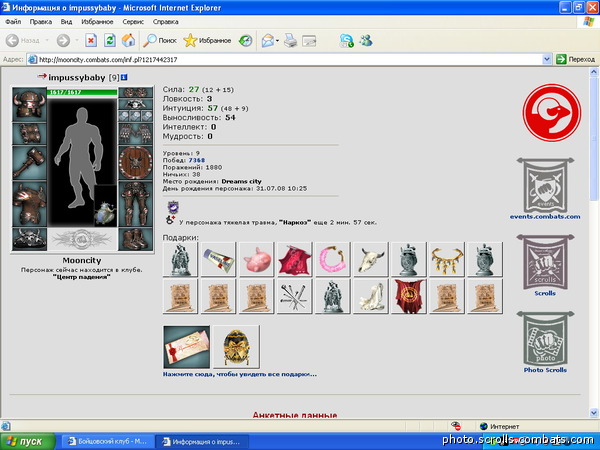Expand the Forward button history dropdown
The height and width of the screenshot is (450, 600).
[x=76, y=40]
